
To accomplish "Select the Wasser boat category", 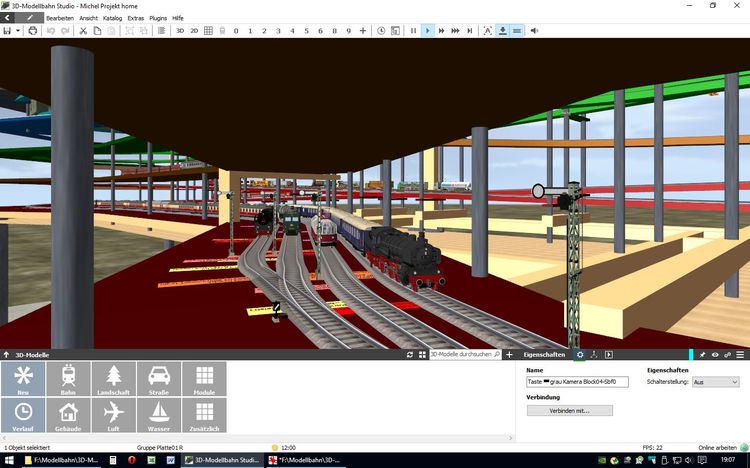I will (x=158, y=415).
